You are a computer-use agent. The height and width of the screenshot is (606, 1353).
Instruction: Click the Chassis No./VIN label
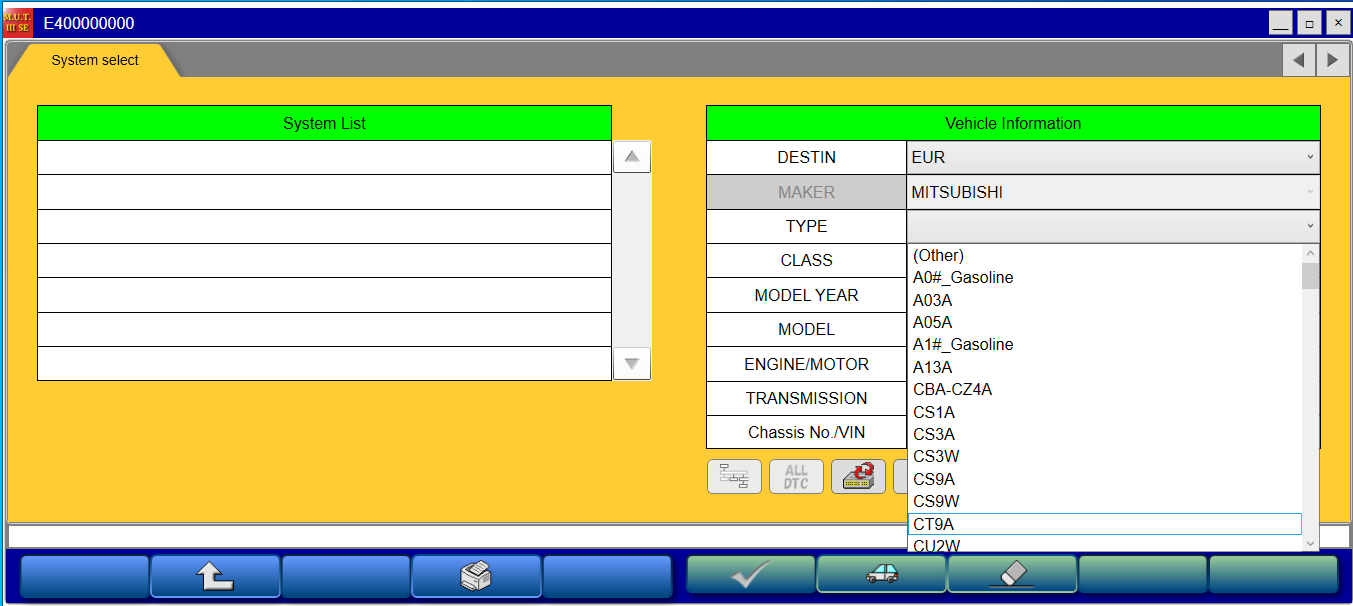point(806,433)
